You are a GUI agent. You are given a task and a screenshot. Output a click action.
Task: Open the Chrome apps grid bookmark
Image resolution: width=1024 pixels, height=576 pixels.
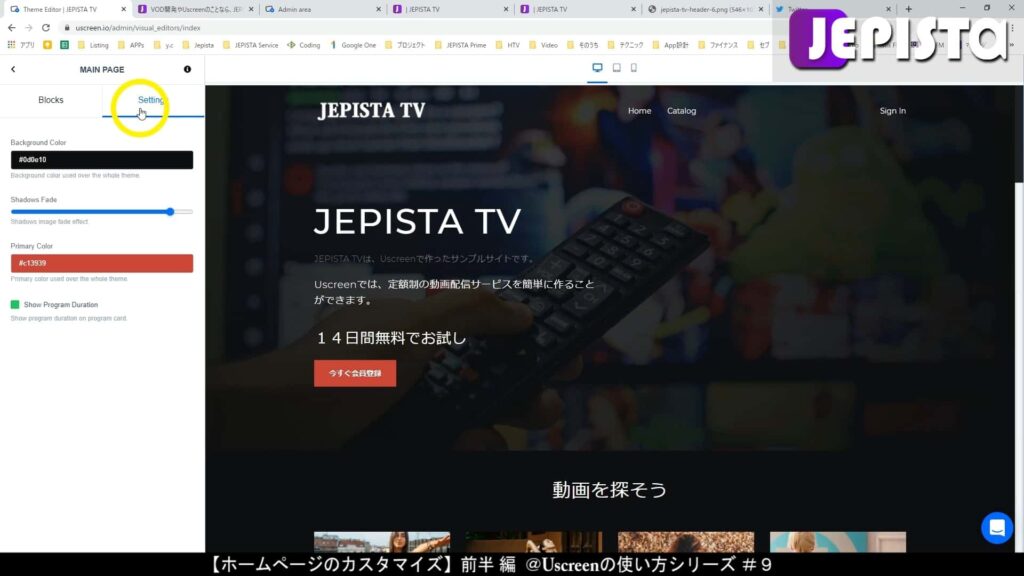pos(20,45)
